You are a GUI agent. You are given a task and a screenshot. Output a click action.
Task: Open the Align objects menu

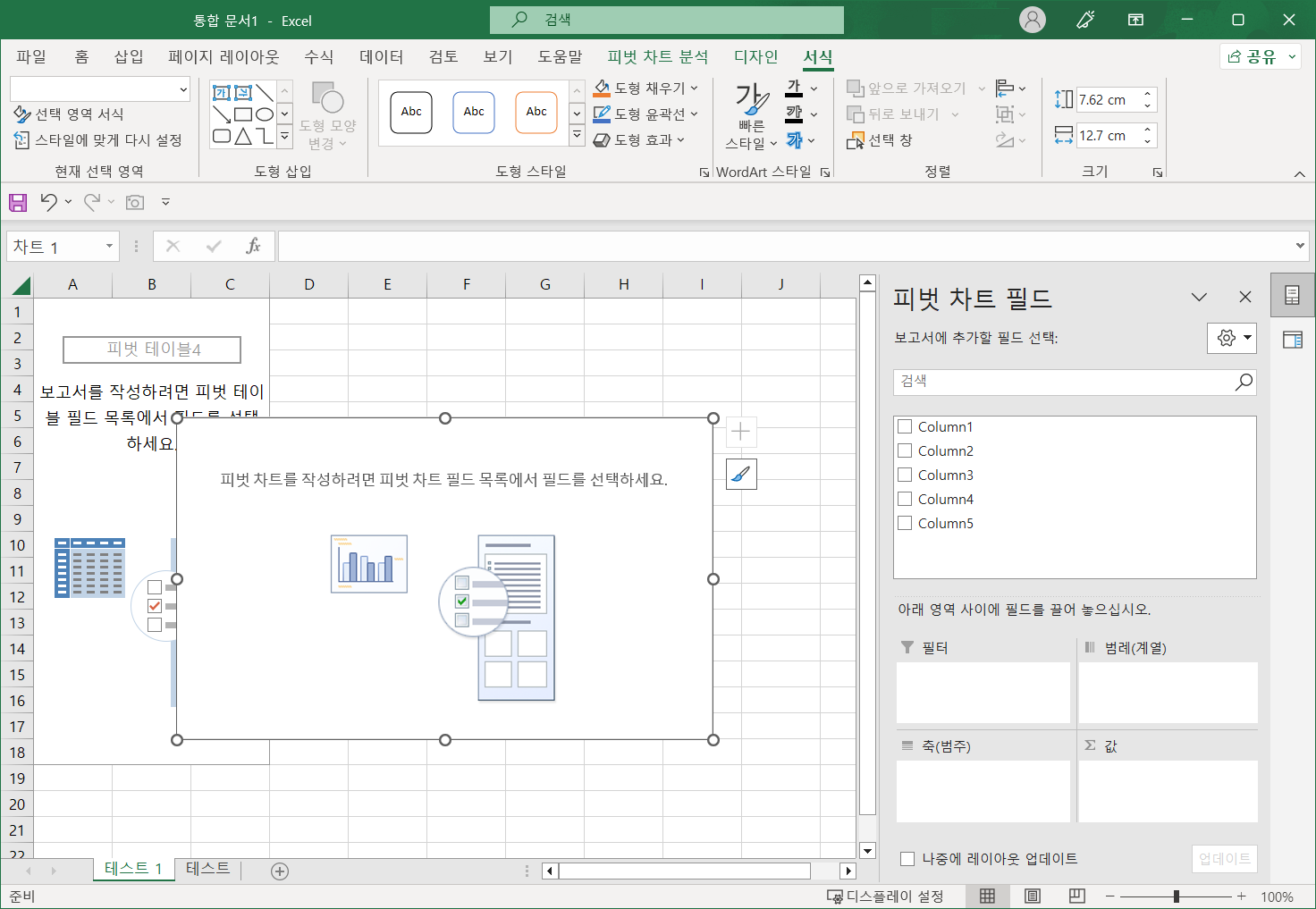point(1011,88)
